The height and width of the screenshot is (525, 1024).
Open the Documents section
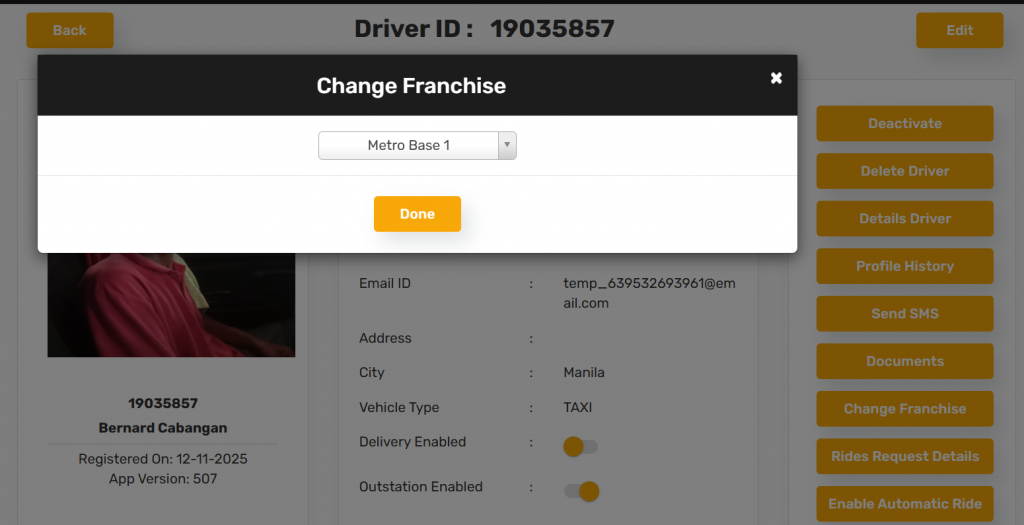tap(904, 361)
